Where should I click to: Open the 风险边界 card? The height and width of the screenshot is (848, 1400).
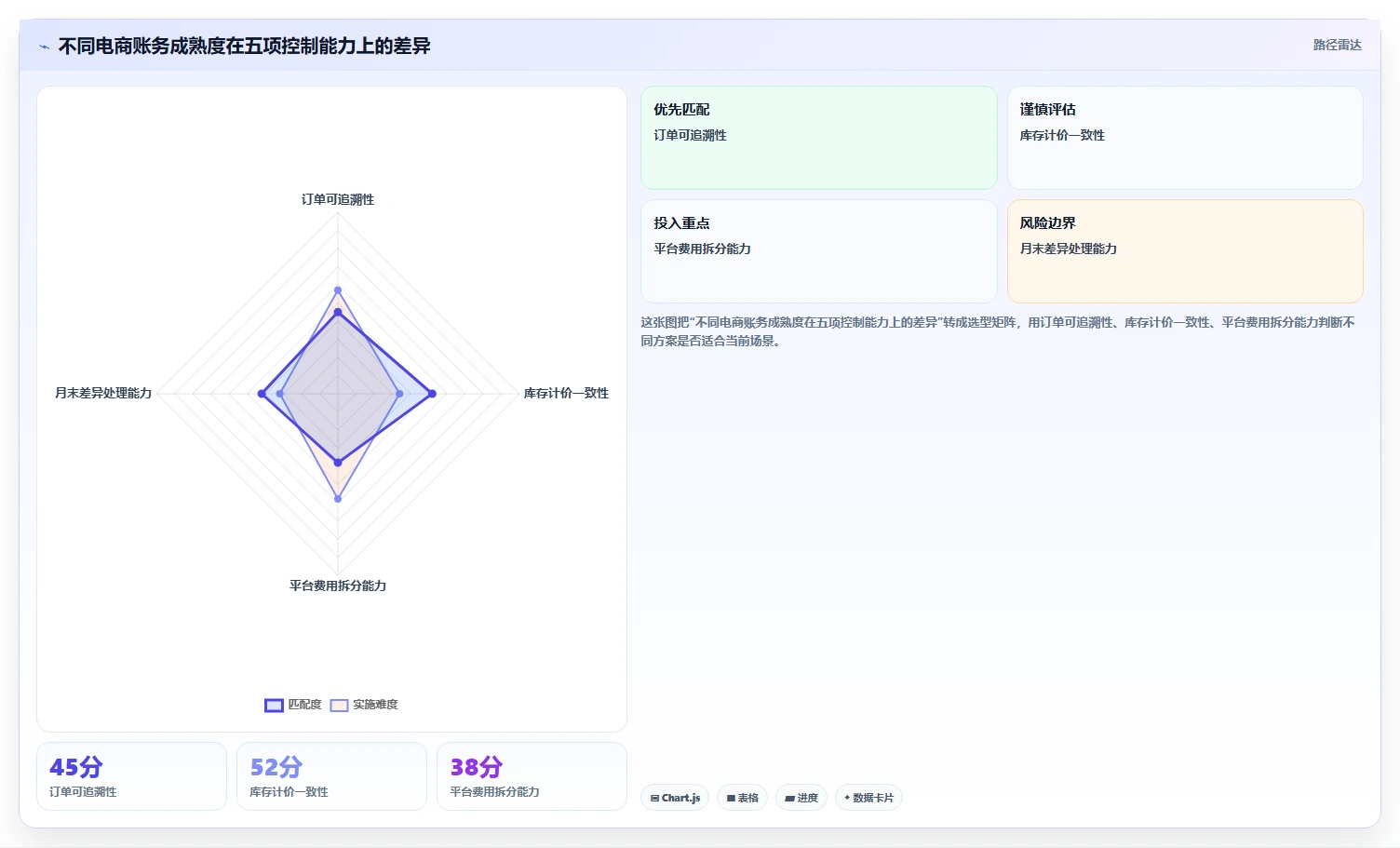(1185, 251)
